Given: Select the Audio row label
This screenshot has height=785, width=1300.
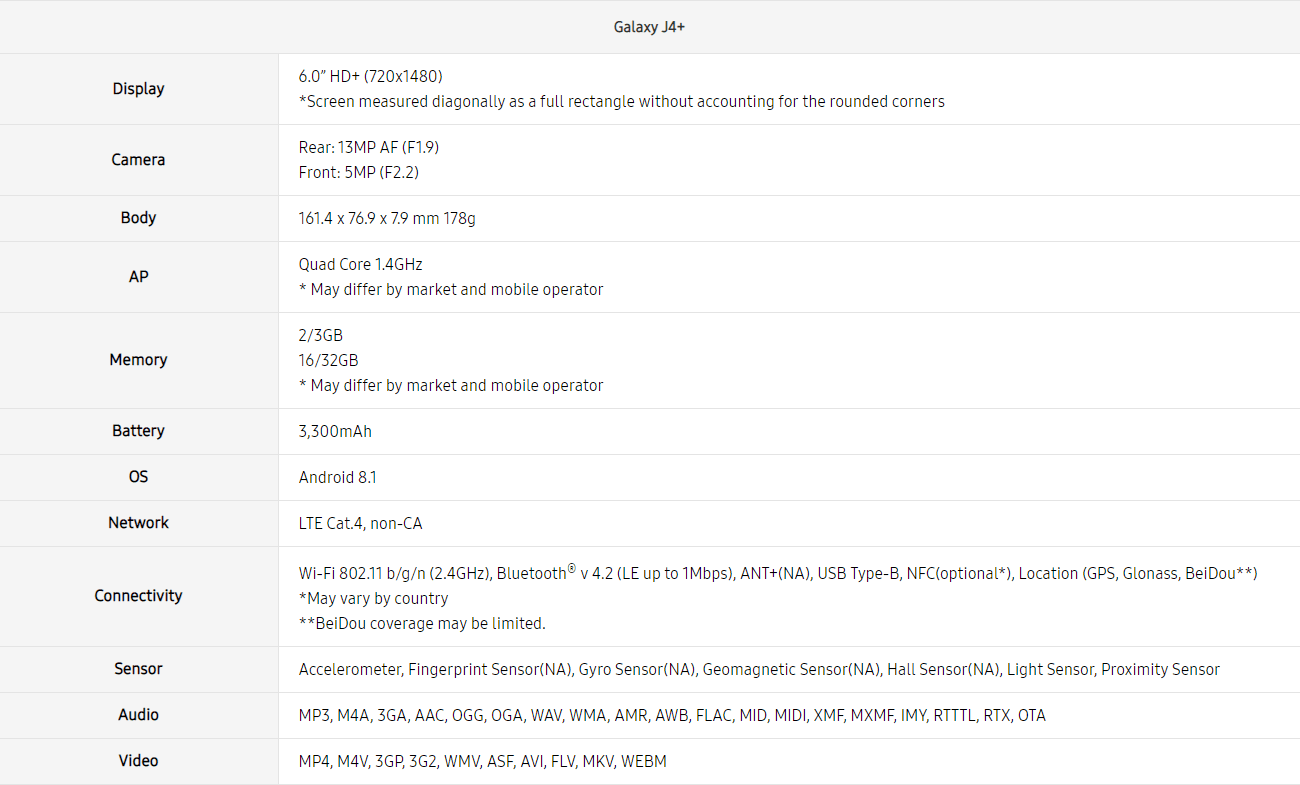Looking at the screenshot, I should (x=138, y=715).
